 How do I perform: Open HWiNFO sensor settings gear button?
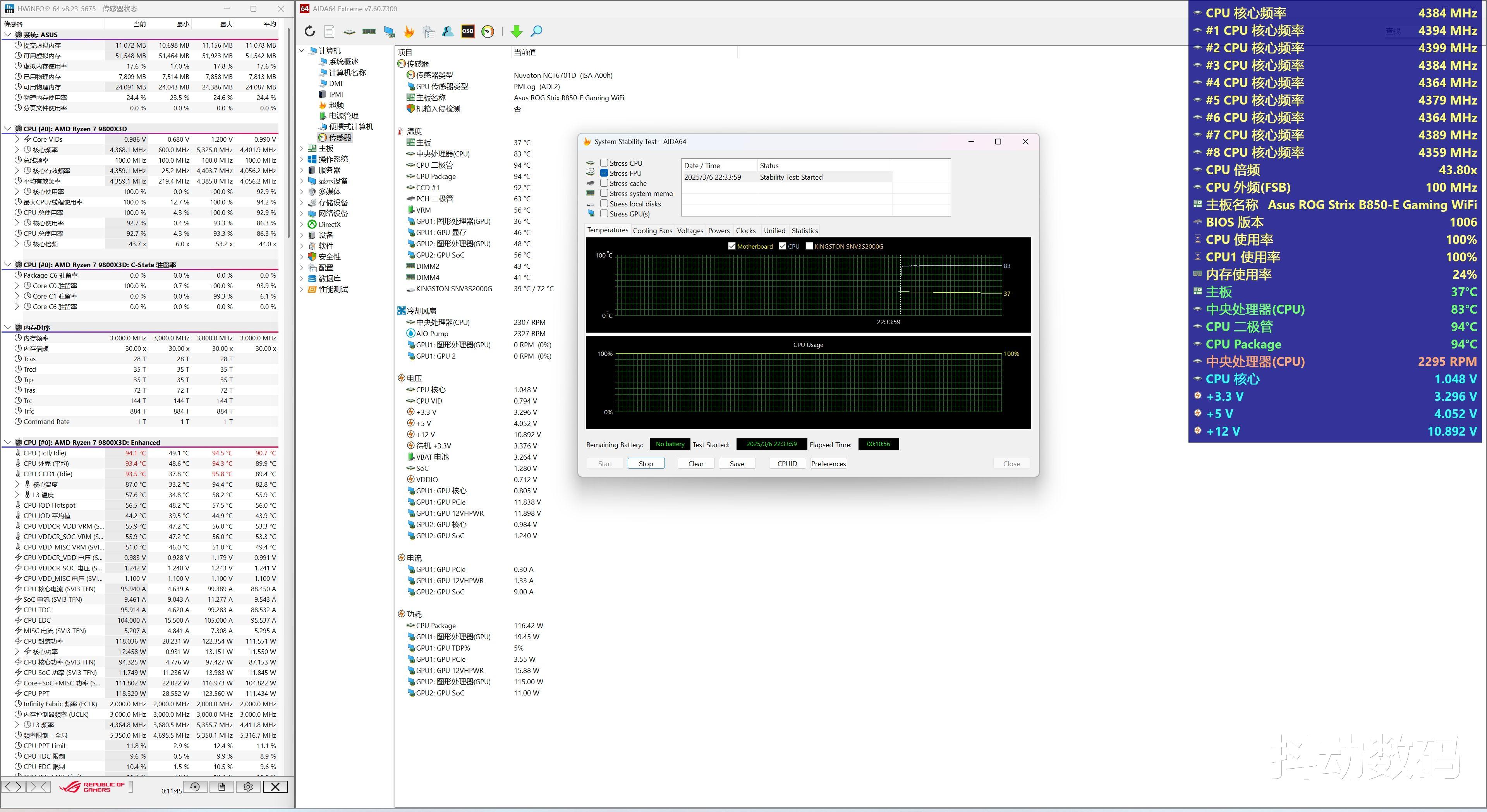[x=248, y=787]
